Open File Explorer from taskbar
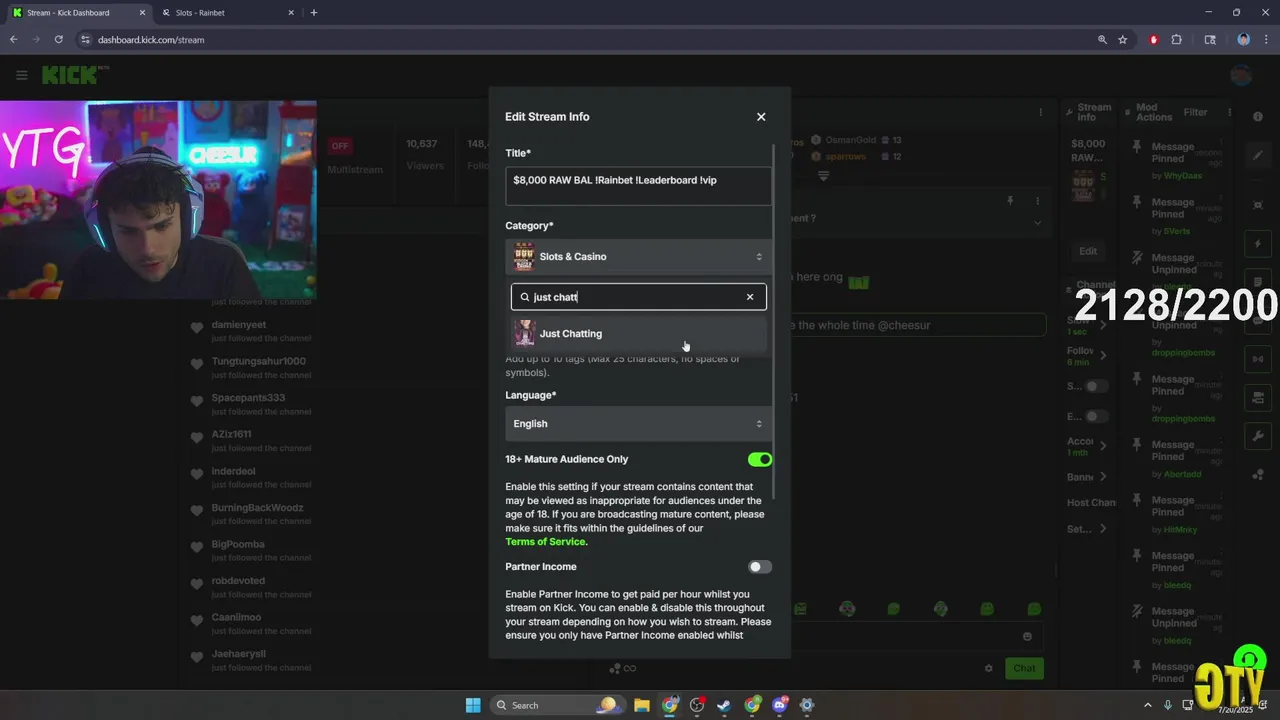The height and width of the screenshot is (720, 1280). pyautogui.click(x=642, y=705)
